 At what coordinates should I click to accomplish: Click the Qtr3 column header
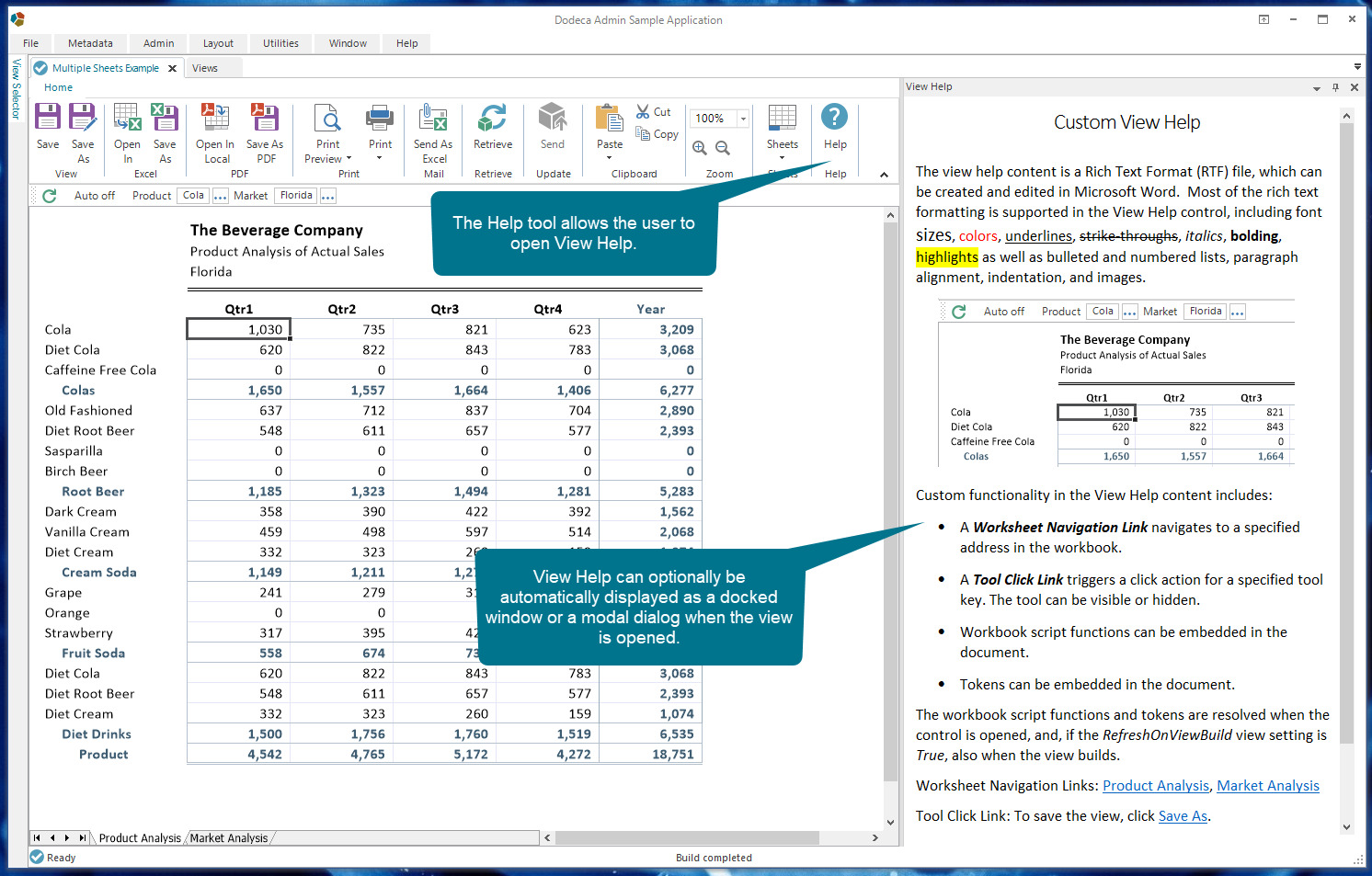pos(445,310)
